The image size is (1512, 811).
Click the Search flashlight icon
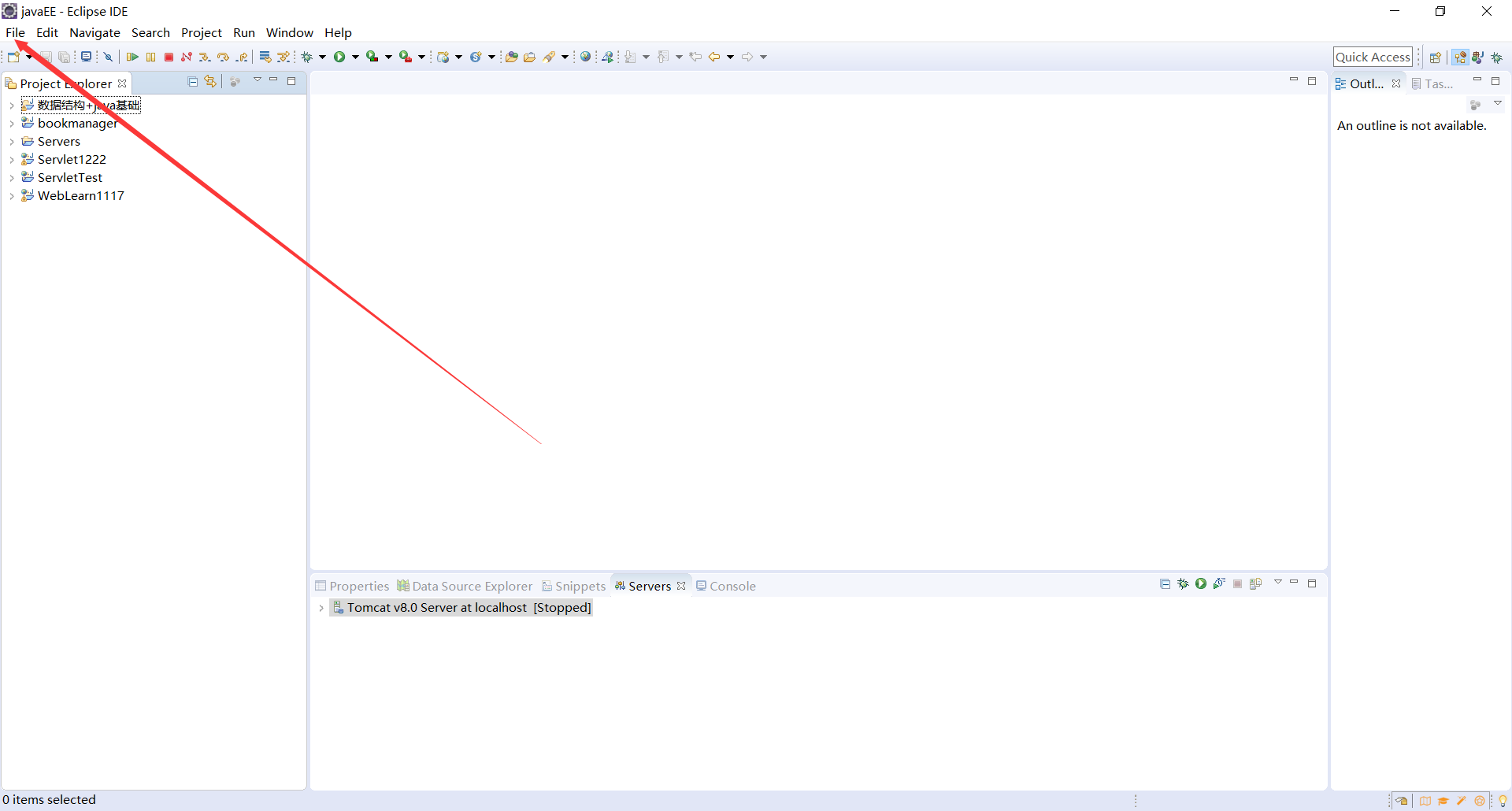[x=550, y=57]
